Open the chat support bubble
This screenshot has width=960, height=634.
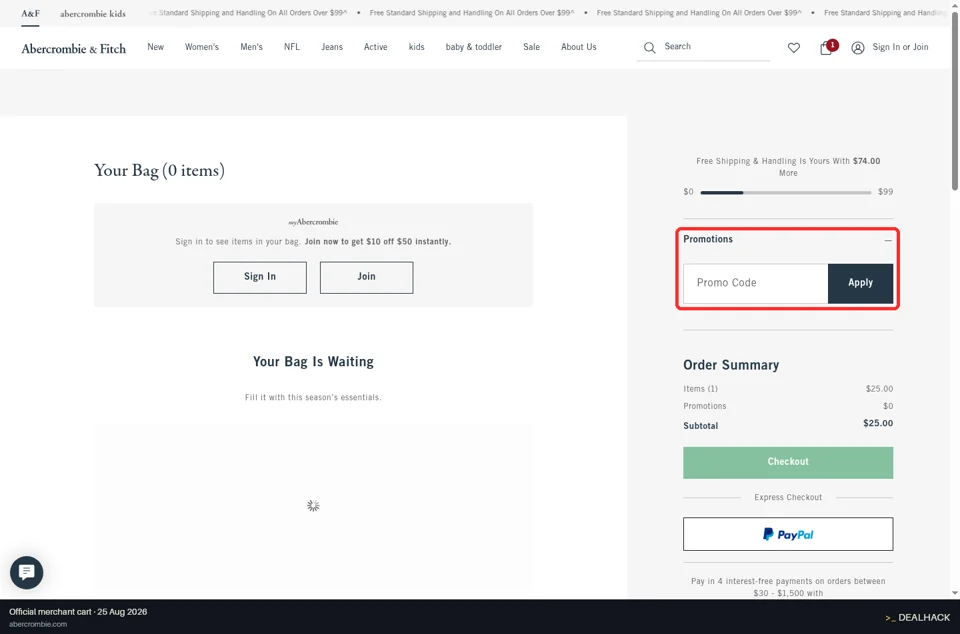coord(26,572)
